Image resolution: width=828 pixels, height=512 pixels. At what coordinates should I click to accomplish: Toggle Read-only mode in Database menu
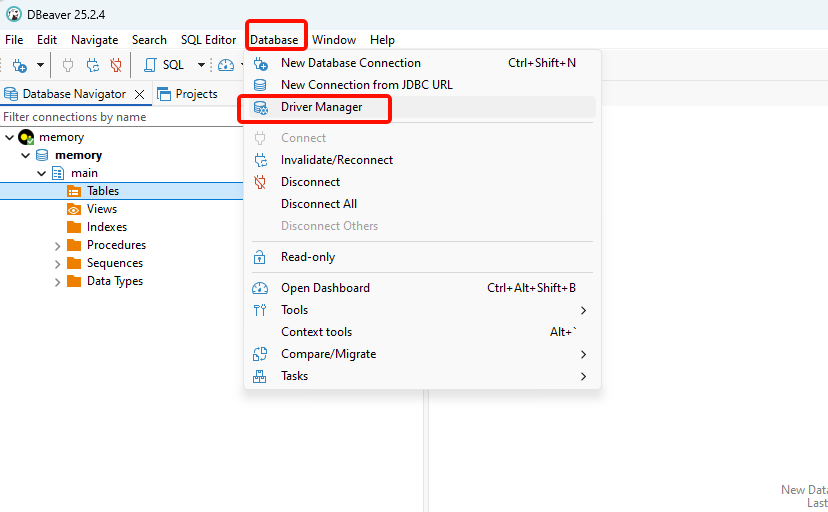(x=308, y=257)
